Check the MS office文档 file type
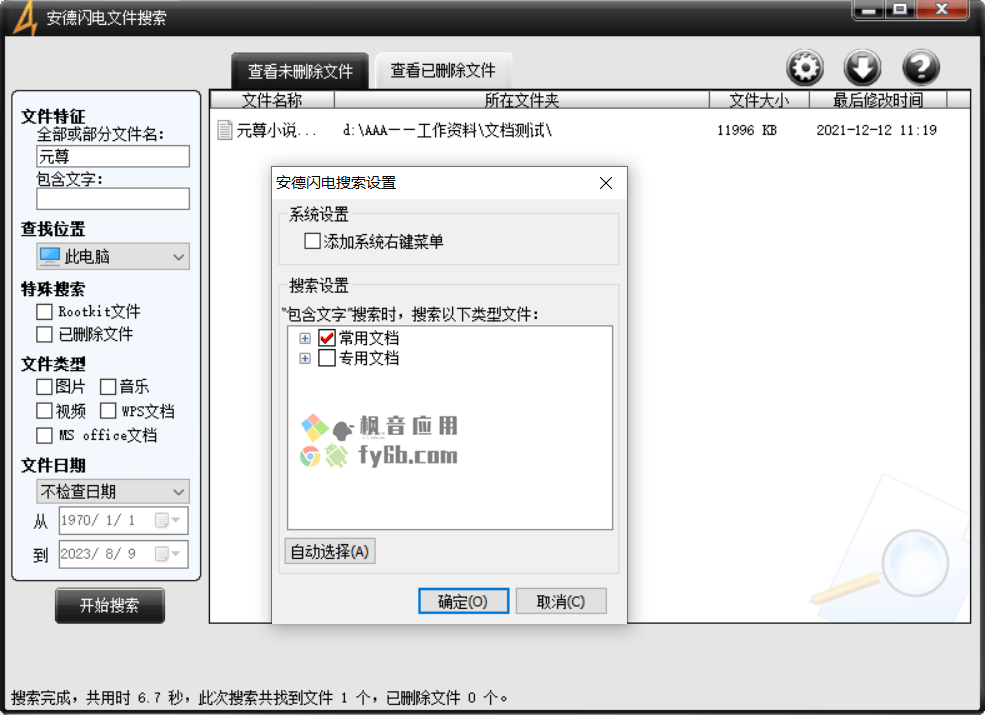Screen dimensions: 985x715 44,435
